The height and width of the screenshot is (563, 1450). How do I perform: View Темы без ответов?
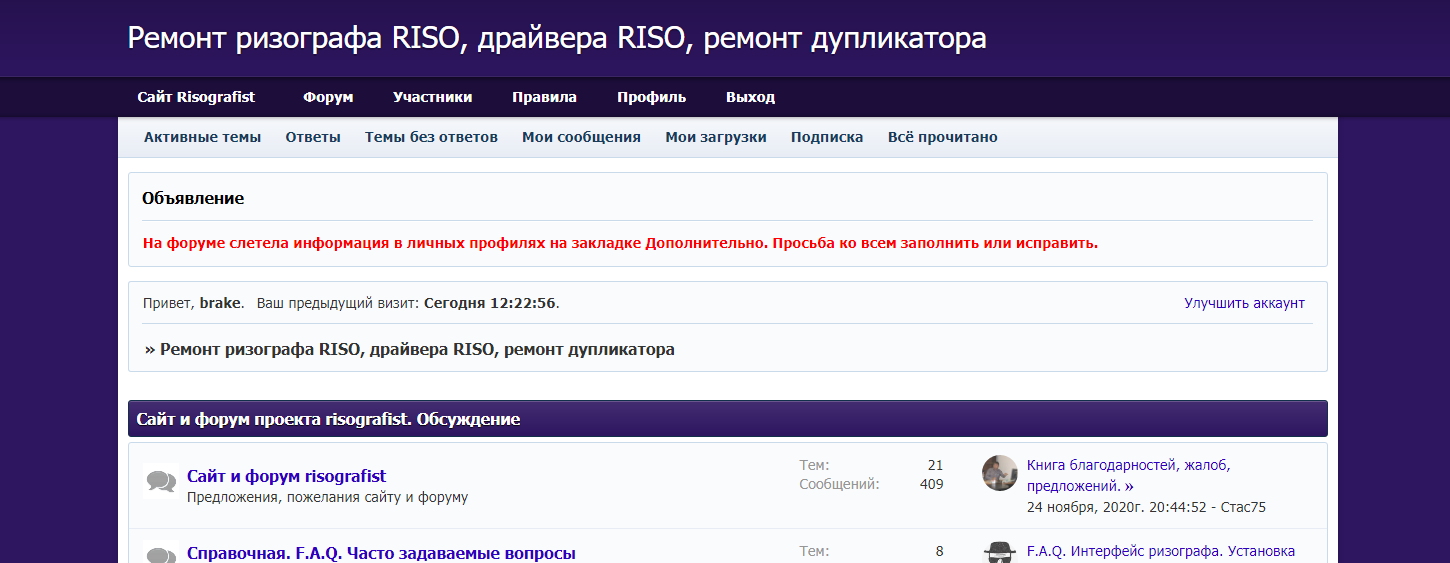[x=431, y=137]
